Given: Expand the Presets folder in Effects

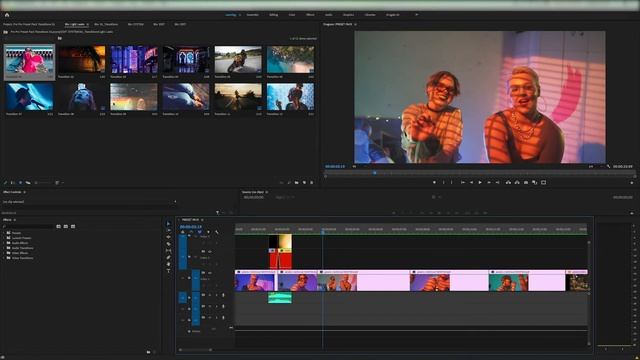Looking at the screenshot, I should click(4, 233).
